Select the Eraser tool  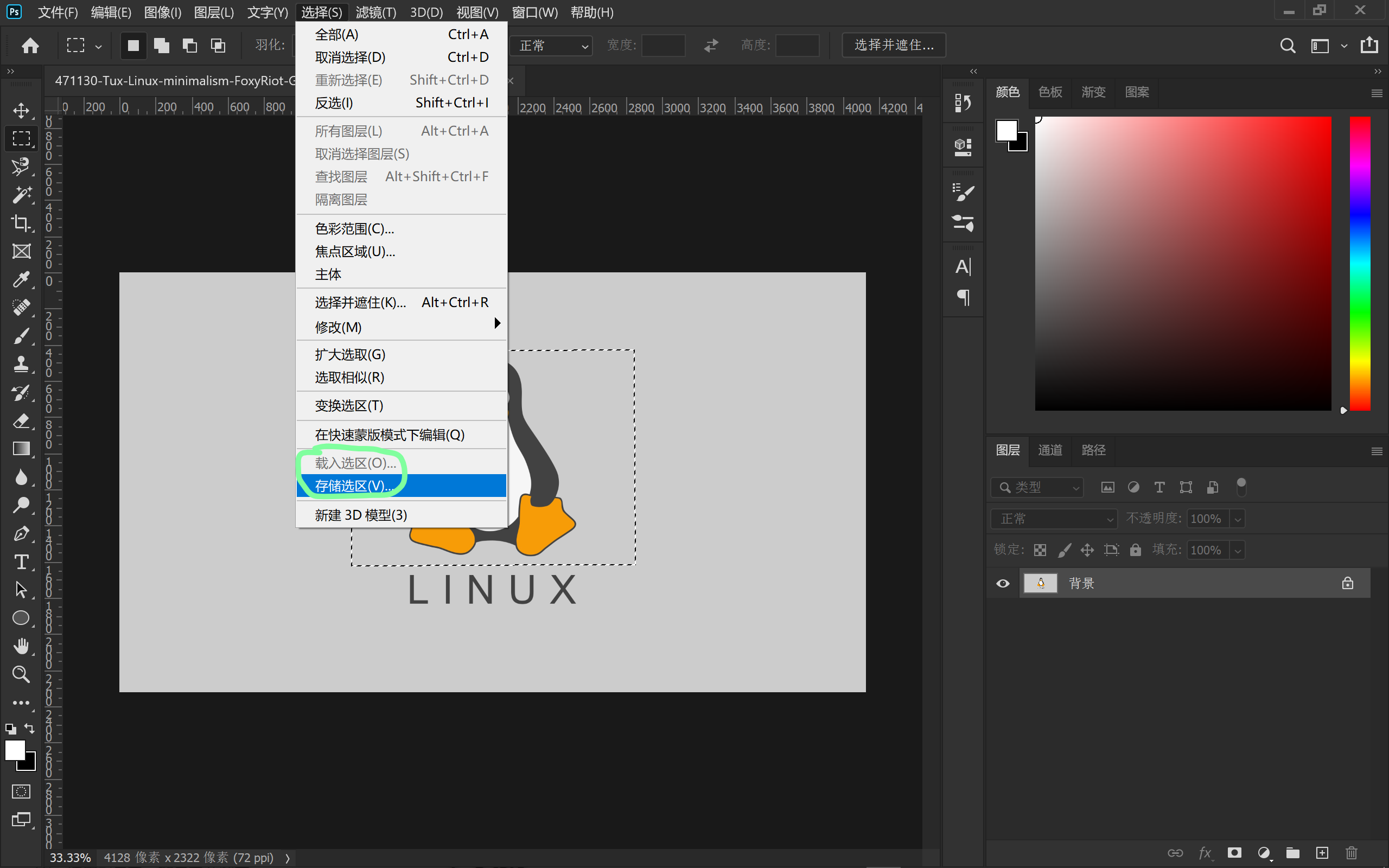click(21, 421)
